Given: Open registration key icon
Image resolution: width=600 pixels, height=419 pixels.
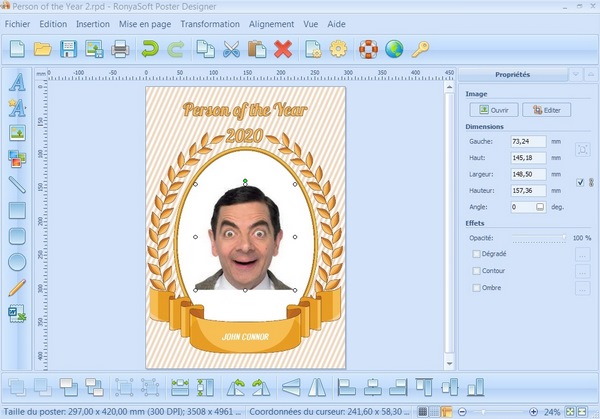Looking at the screenshot, I should pos(420,49).
